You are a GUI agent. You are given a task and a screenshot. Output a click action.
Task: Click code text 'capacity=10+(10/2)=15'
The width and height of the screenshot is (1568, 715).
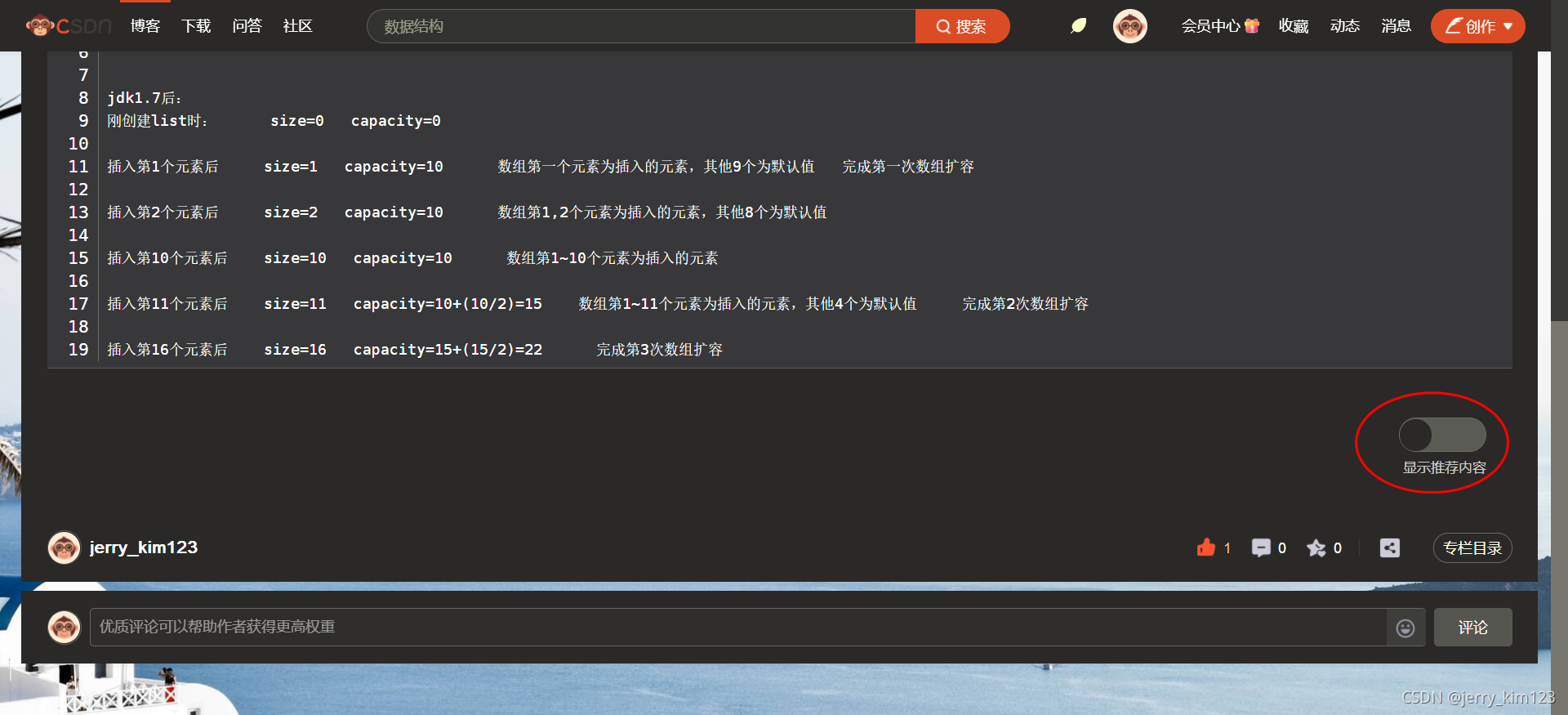pos(448,304)
